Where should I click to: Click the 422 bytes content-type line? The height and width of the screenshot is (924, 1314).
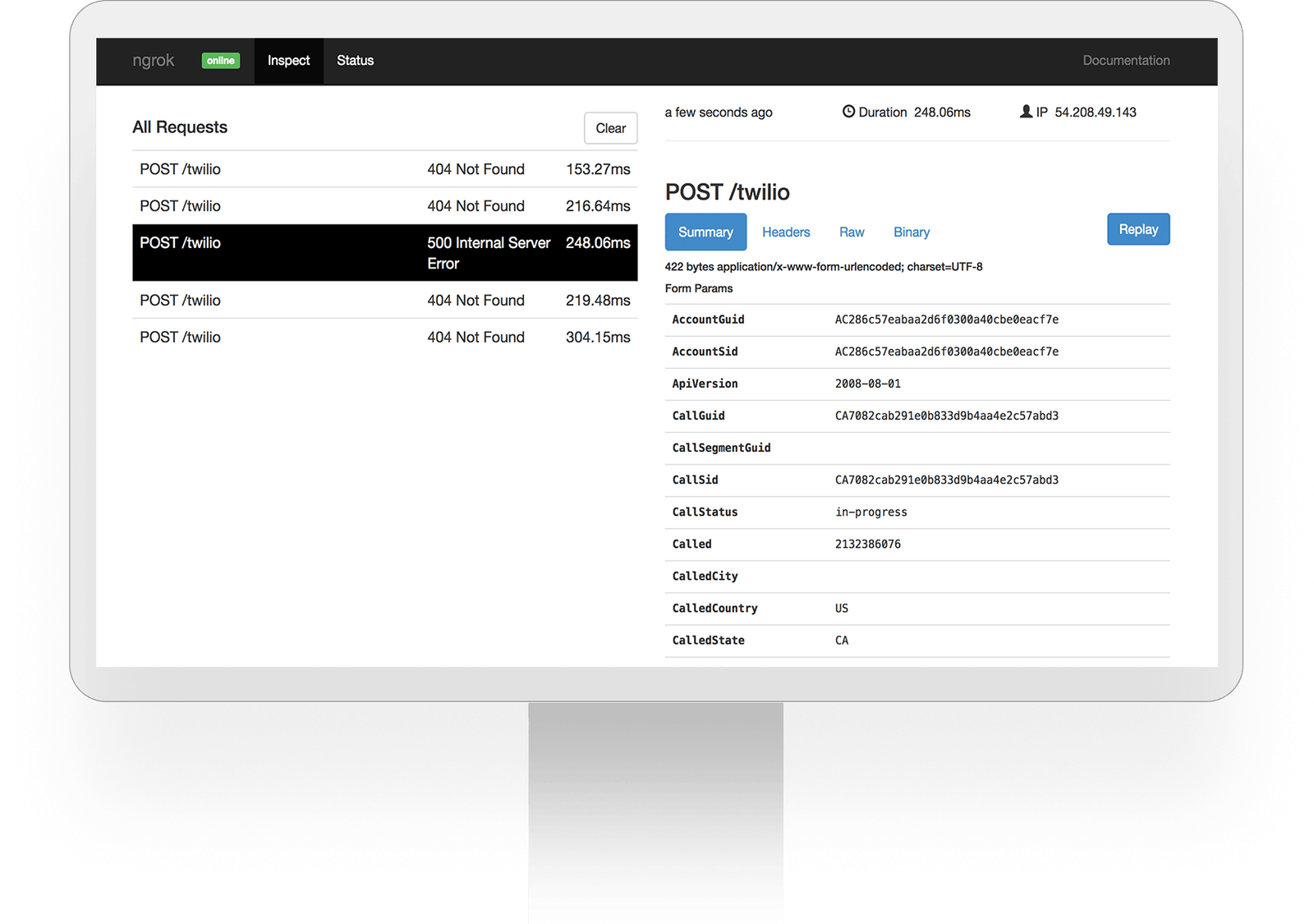pos(824,267)
